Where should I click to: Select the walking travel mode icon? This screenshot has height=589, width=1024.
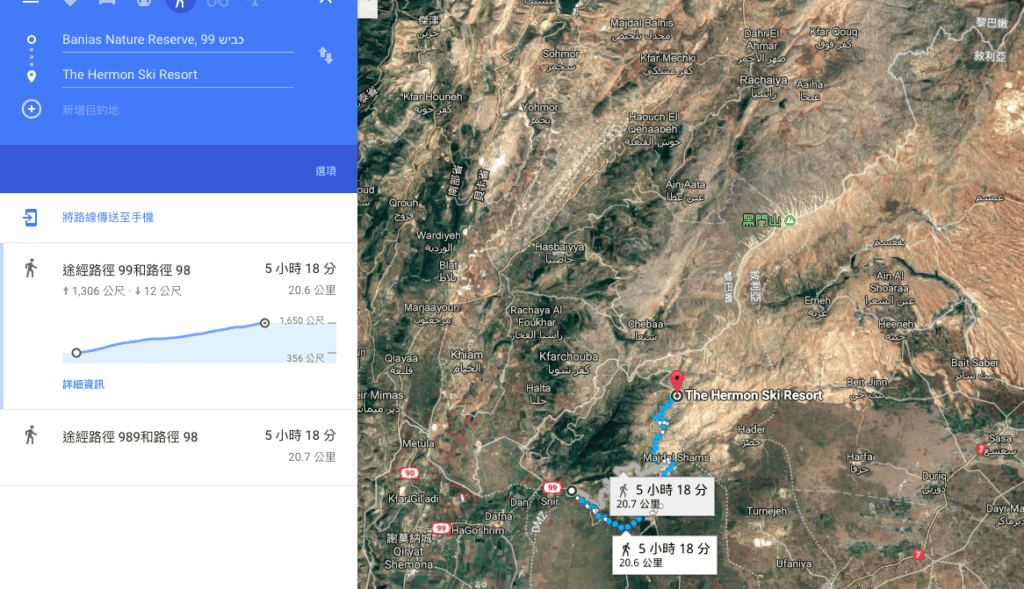[x=180, y=3]
